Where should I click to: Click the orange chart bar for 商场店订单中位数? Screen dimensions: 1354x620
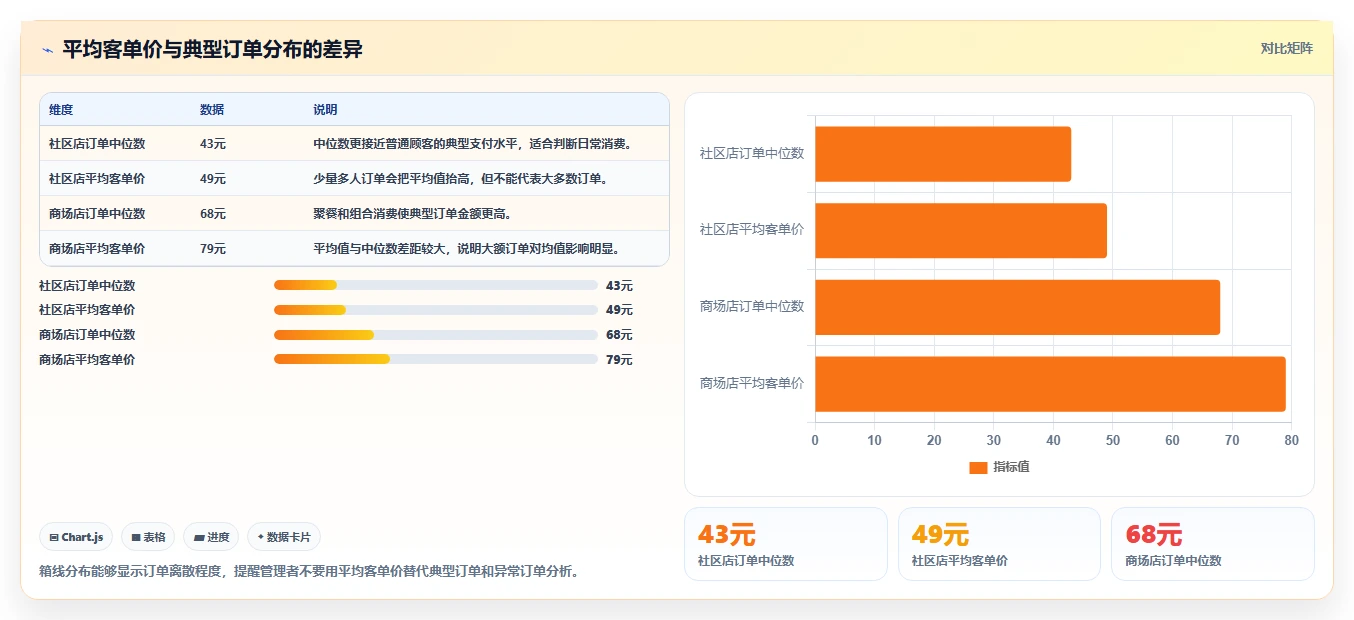(1017, 307)
